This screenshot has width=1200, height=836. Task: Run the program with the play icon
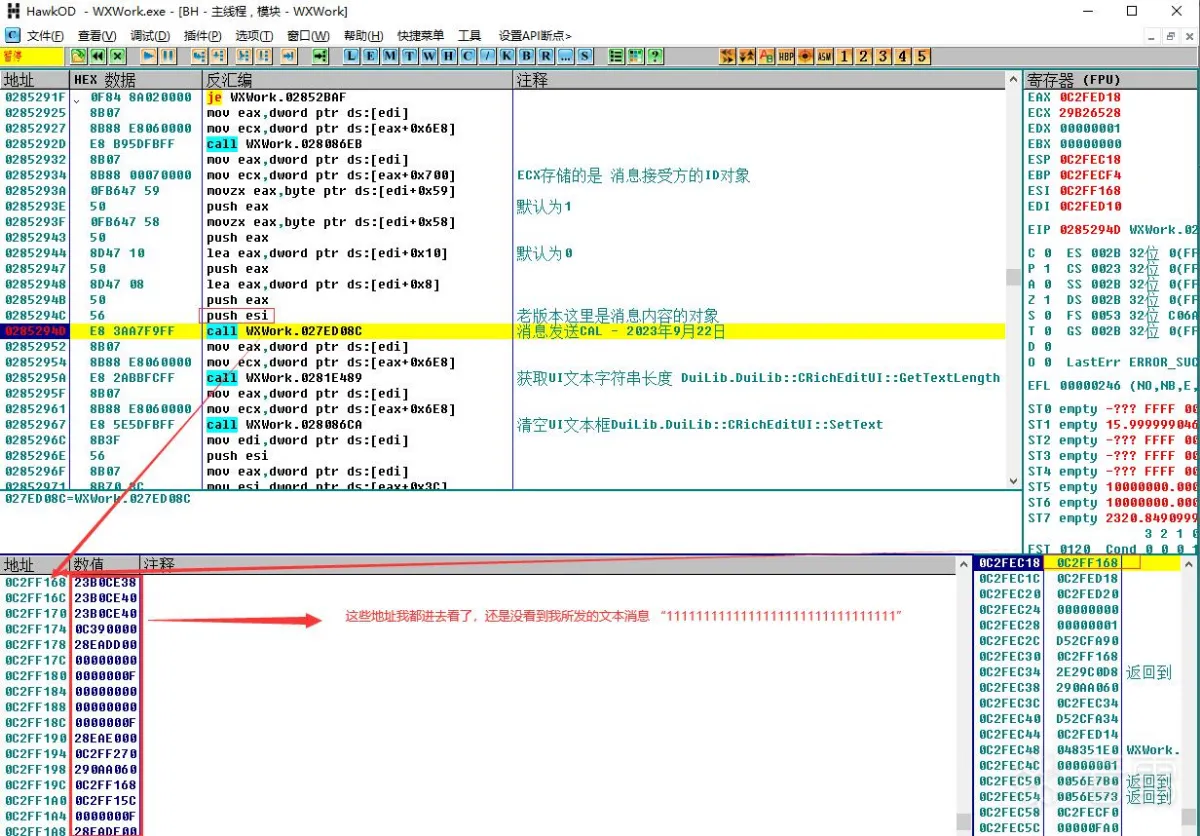click(148, 56)
